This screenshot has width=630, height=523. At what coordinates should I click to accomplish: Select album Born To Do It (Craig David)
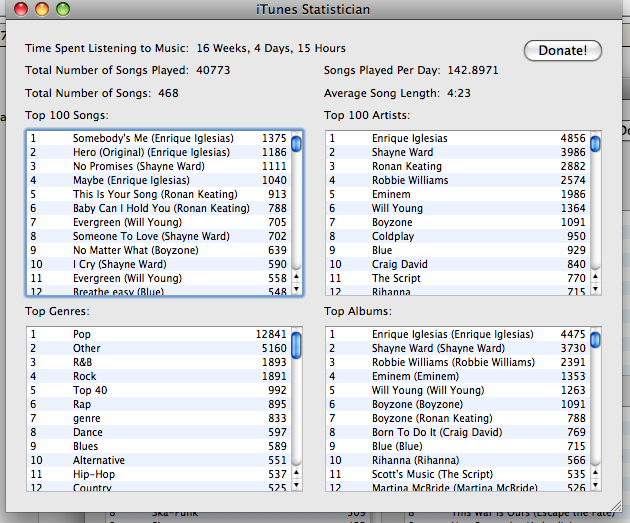pos(458,432)
